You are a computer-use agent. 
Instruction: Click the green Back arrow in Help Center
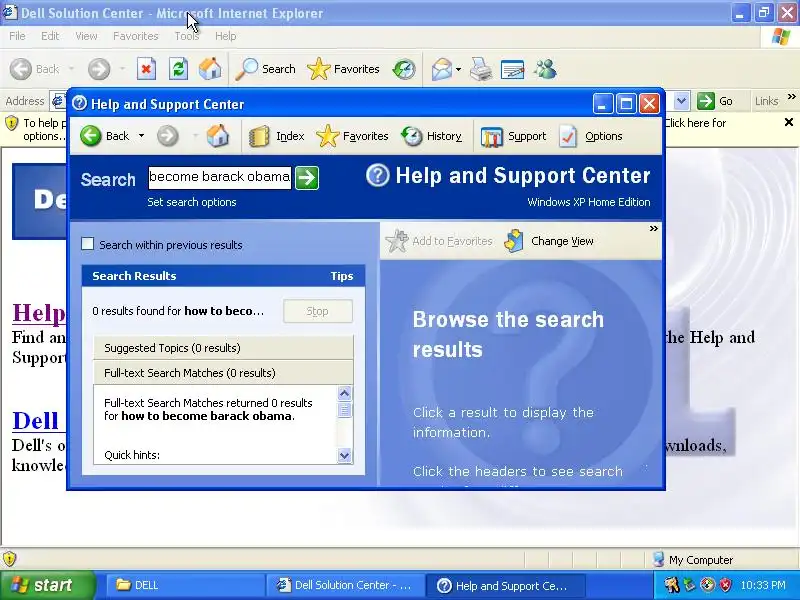91,136
